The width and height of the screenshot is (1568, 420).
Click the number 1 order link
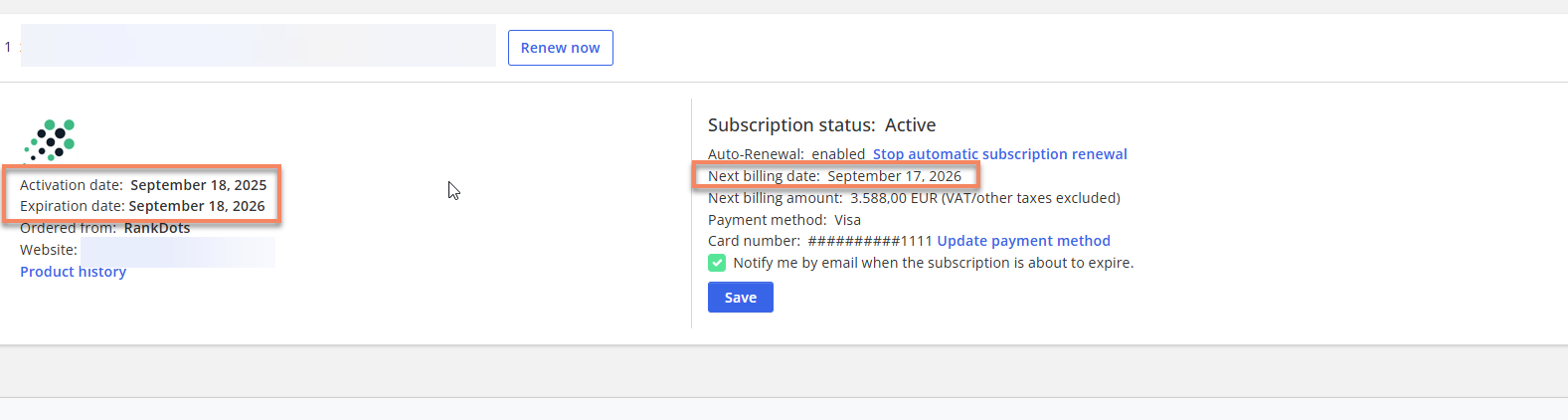point(8,47)
